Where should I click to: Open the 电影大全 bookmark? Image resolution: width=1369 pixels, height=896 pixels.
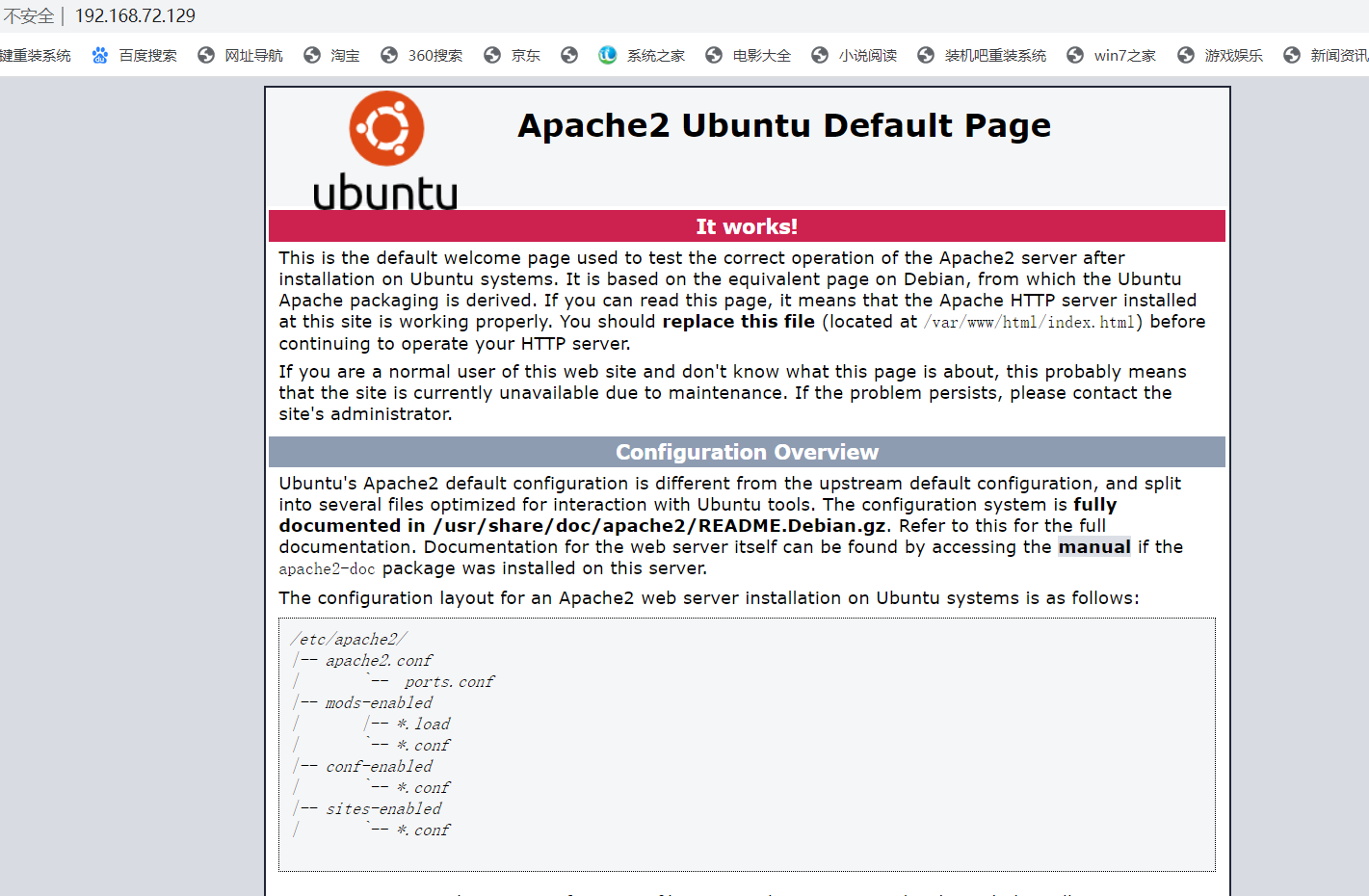749,56
